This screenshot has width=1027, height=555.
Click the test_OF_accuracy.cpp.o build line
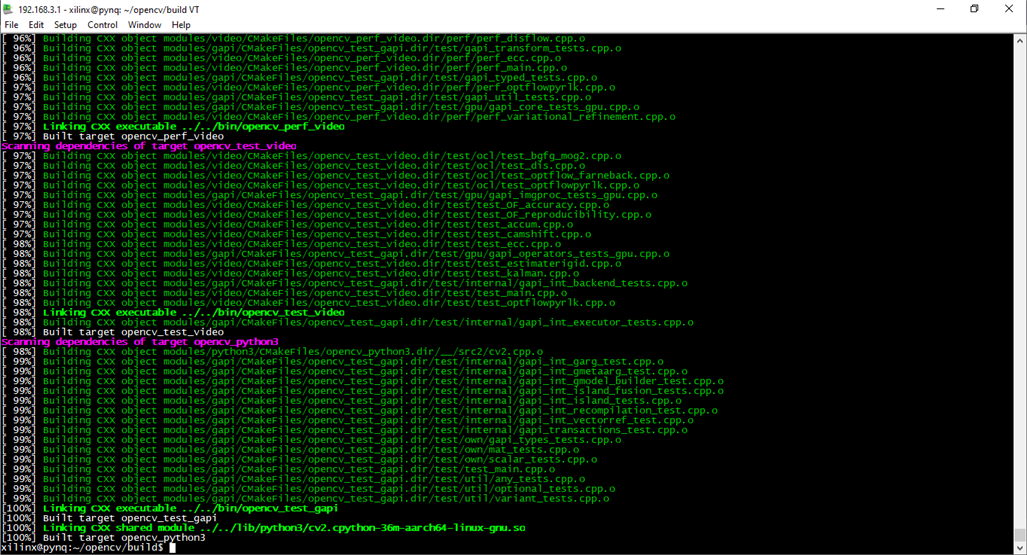(x=305, y=204)
